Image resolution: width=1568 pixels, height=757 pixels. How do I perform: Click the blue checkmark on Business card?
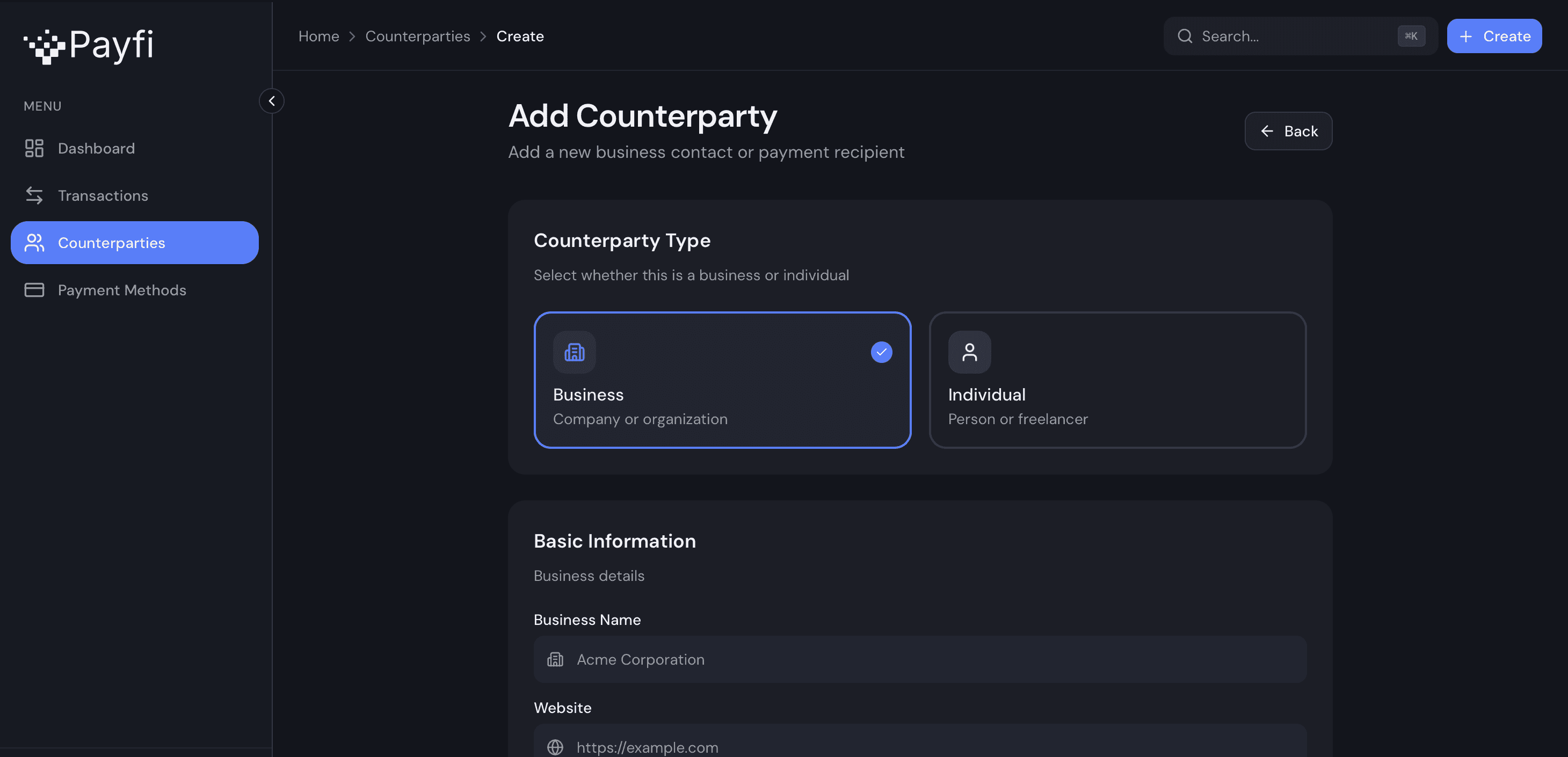(881, 352)
